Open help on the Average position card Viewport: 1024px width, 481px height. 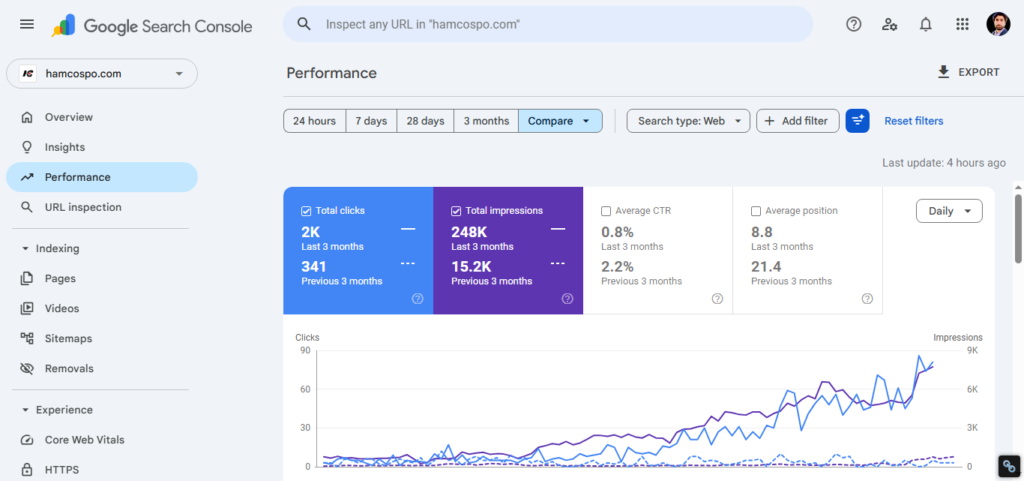point(867,299)
